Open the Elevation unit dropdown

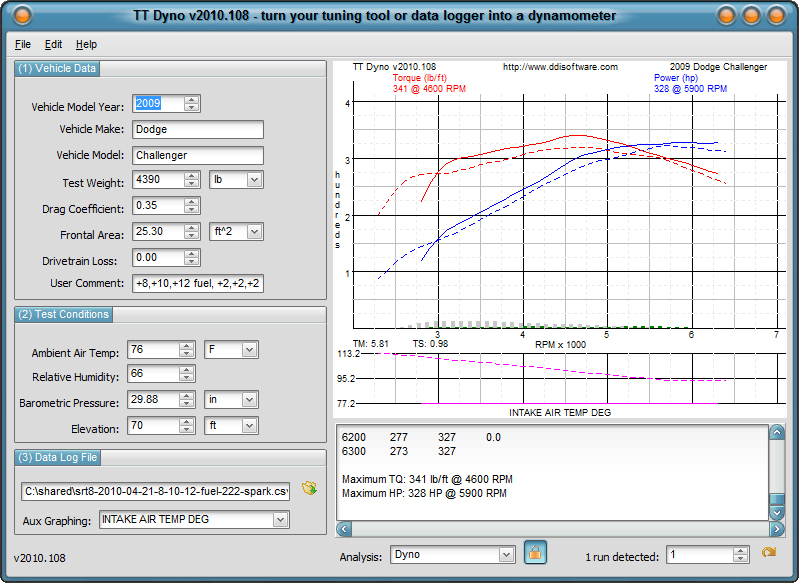click(x=249, y=426)
